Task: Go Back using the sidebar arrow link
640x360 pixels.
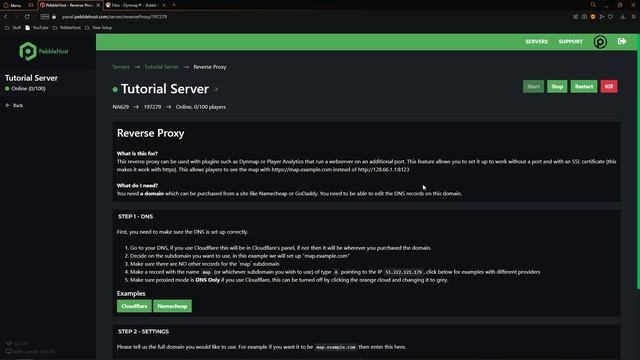Action: tap(14, 105)
